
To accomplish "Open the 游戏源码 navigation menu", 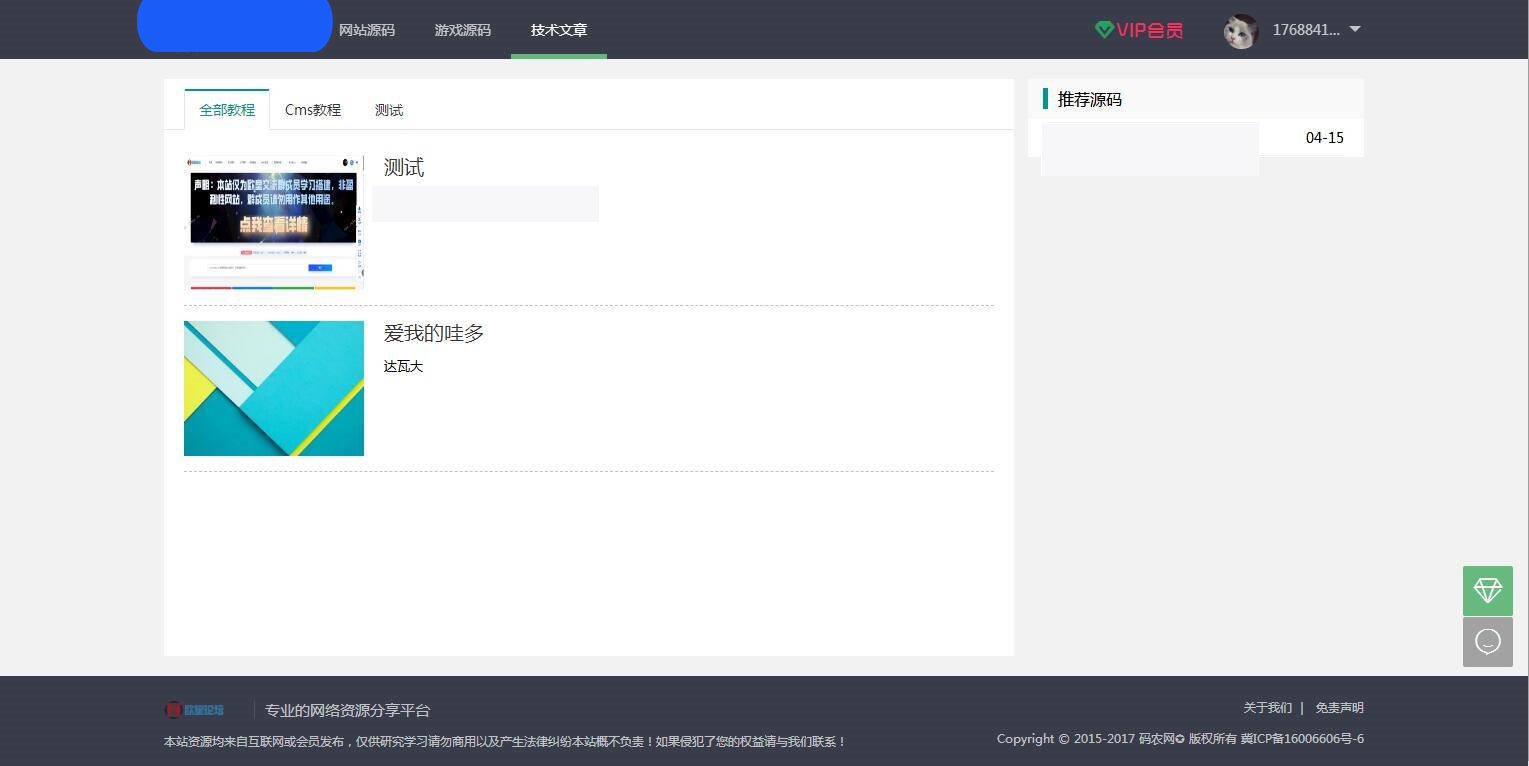I will coord(461,30).
